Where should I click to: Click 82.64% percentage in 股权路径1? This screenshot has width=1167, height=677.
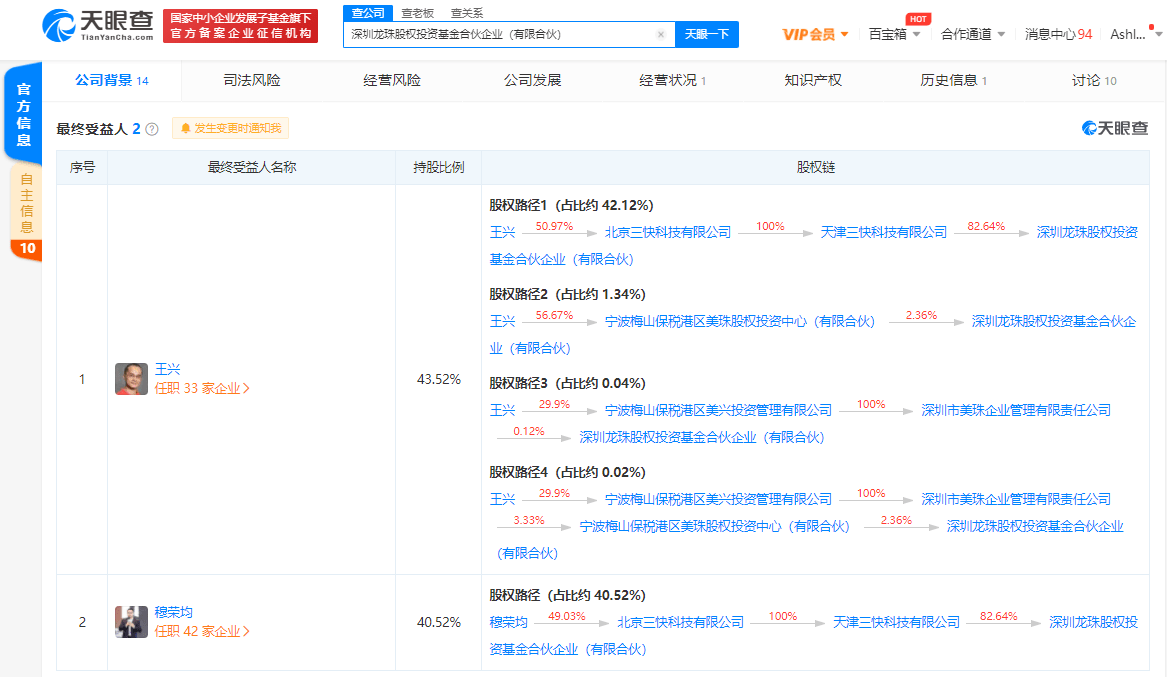pos(986,226)
